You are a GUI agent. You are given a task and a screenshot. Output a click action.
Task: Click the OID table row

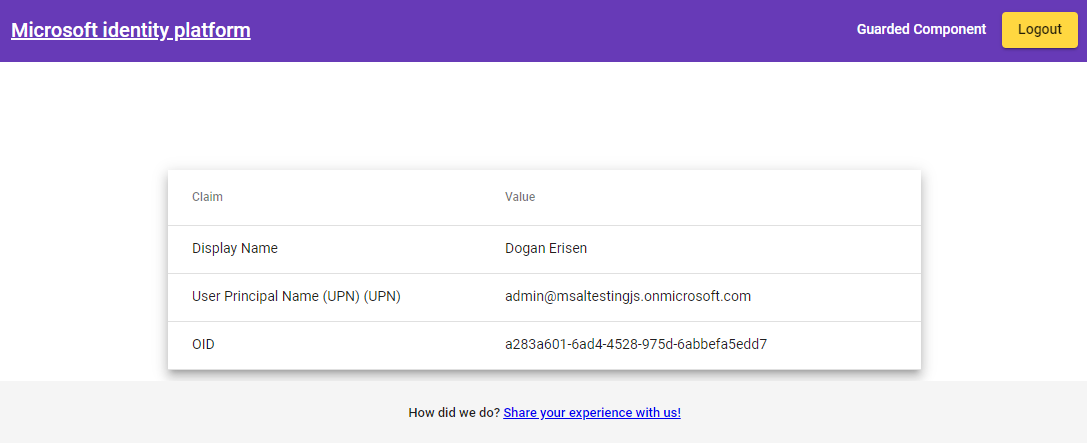coord(544,345)
